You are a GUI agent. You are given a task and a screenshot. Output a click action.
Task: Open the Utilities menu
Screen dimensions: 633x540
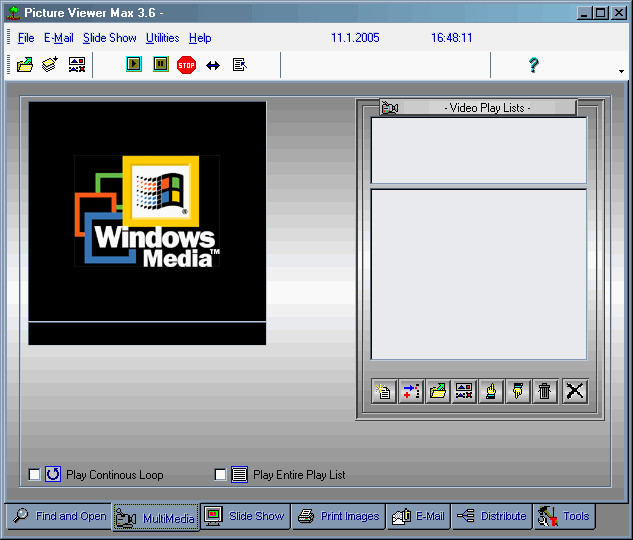pos(162,38)
